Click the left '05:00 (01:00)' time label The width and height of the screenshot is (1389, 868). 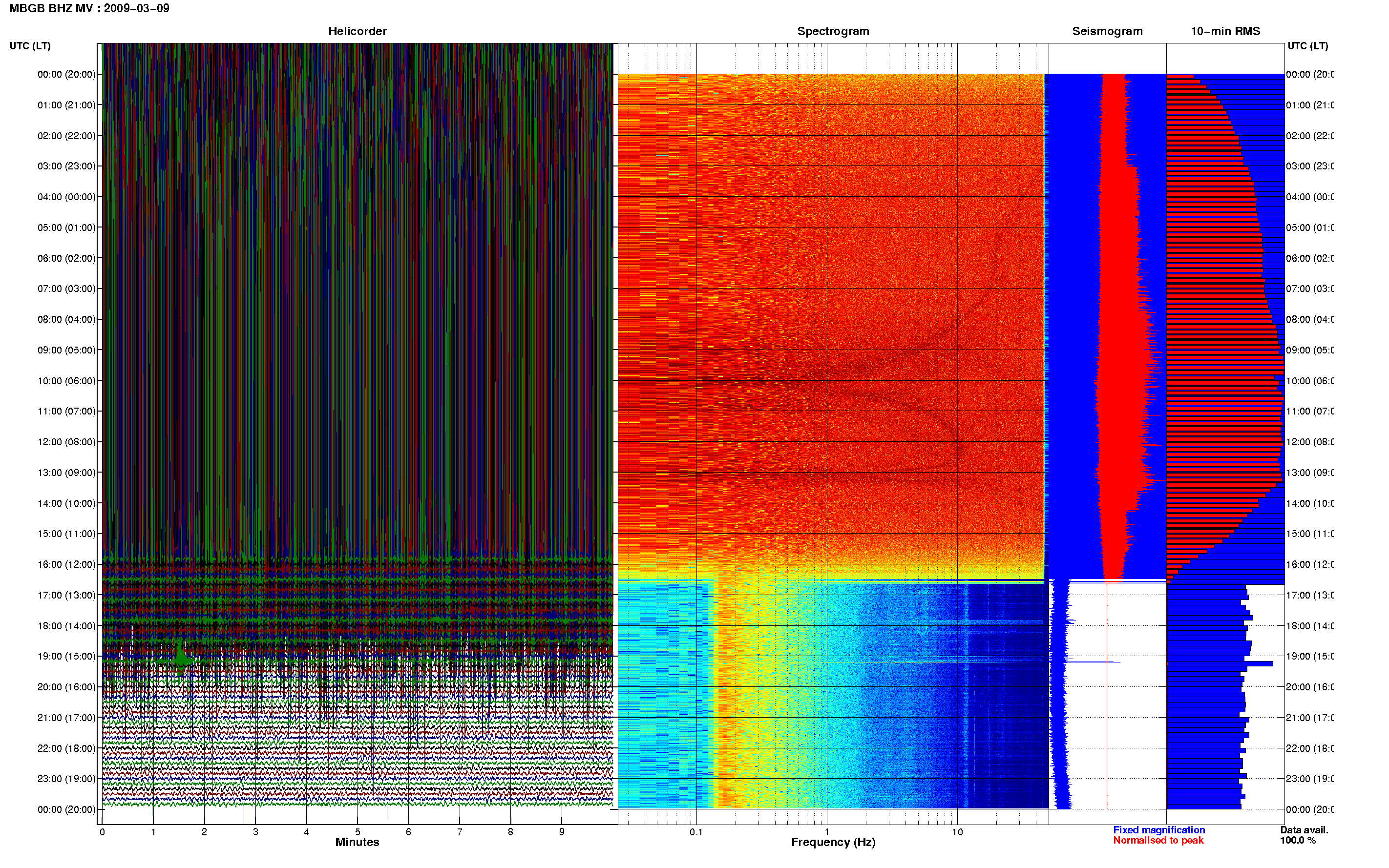(66, 228)
